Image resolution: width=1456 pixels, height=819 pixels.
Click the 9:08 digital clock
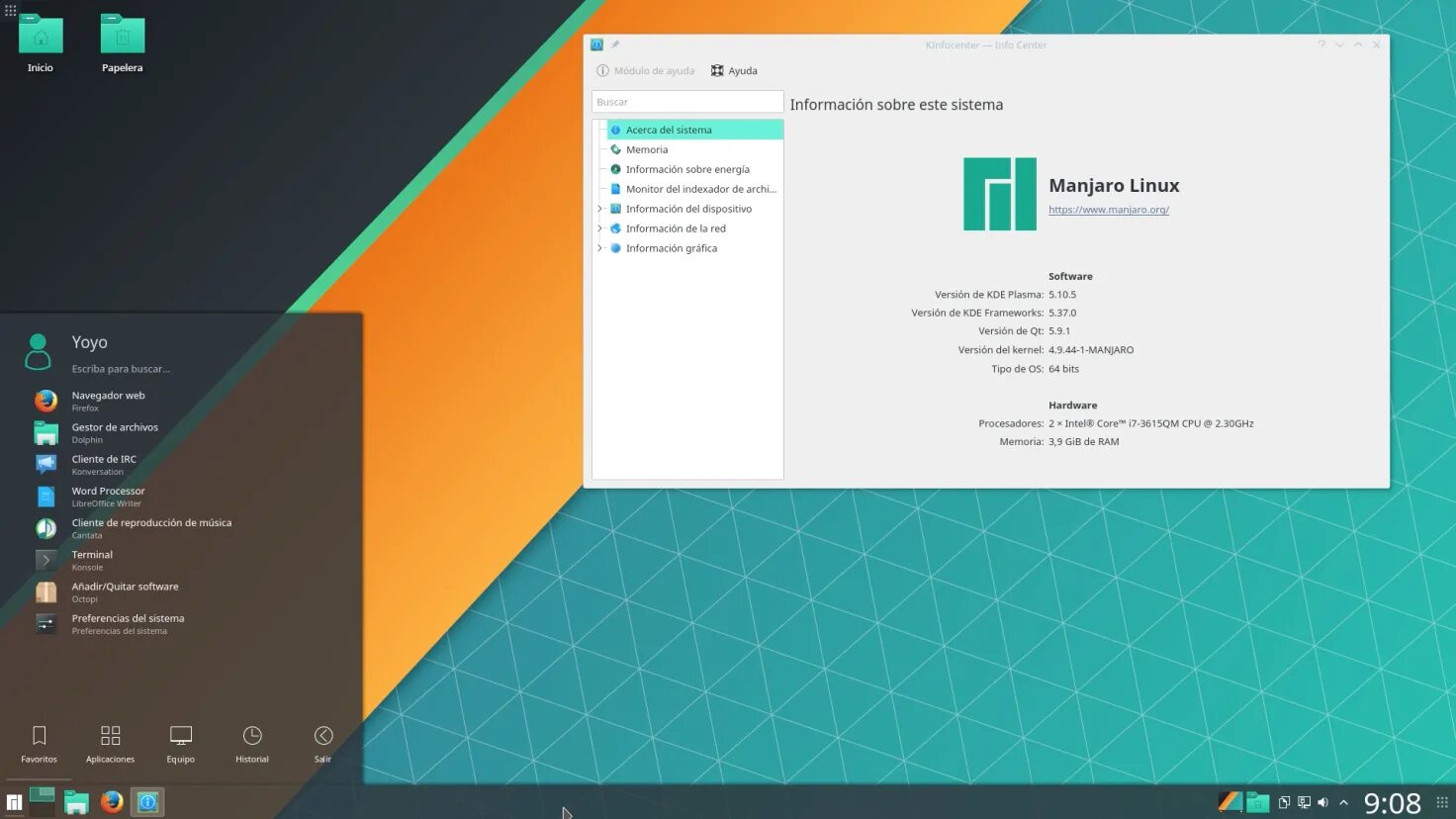click(1392, 802)
